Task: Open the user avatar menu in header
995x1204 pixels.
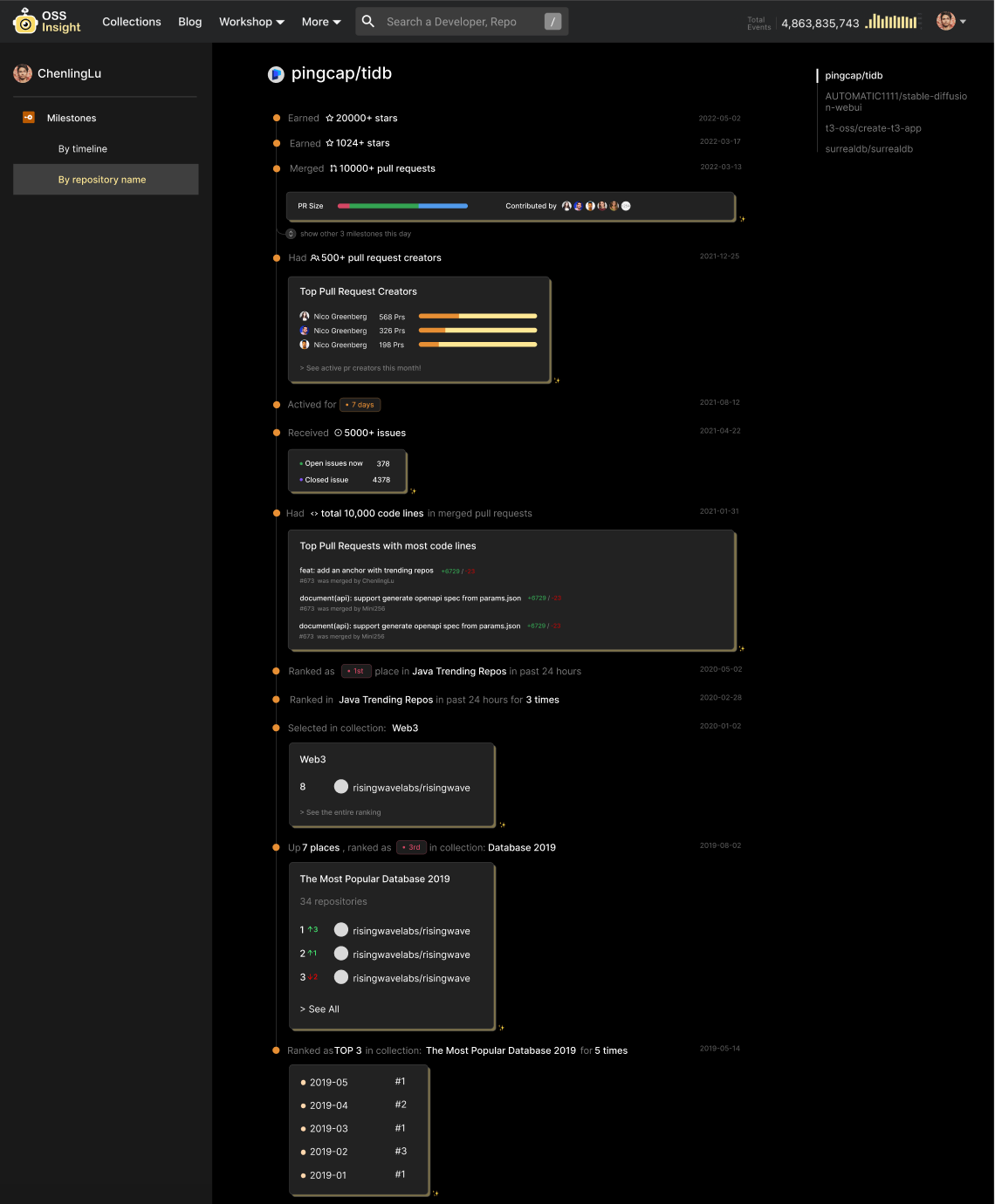Action: pyautogui.click(x=950, y=21)
